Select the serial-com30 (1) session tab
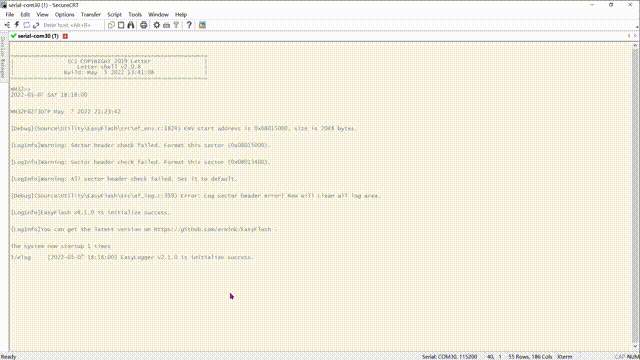This screenshot has height=360, width=640. click(38, 36)
